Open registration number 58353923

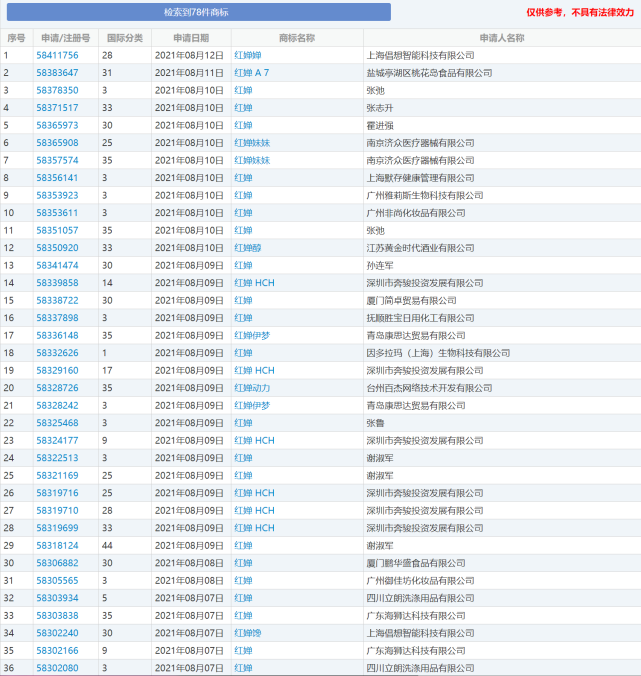point(57,195)
